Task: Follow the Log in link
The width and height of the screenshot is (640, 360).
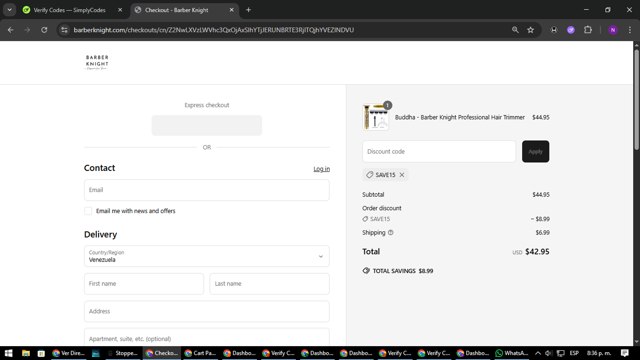Action: coord(322,169)
